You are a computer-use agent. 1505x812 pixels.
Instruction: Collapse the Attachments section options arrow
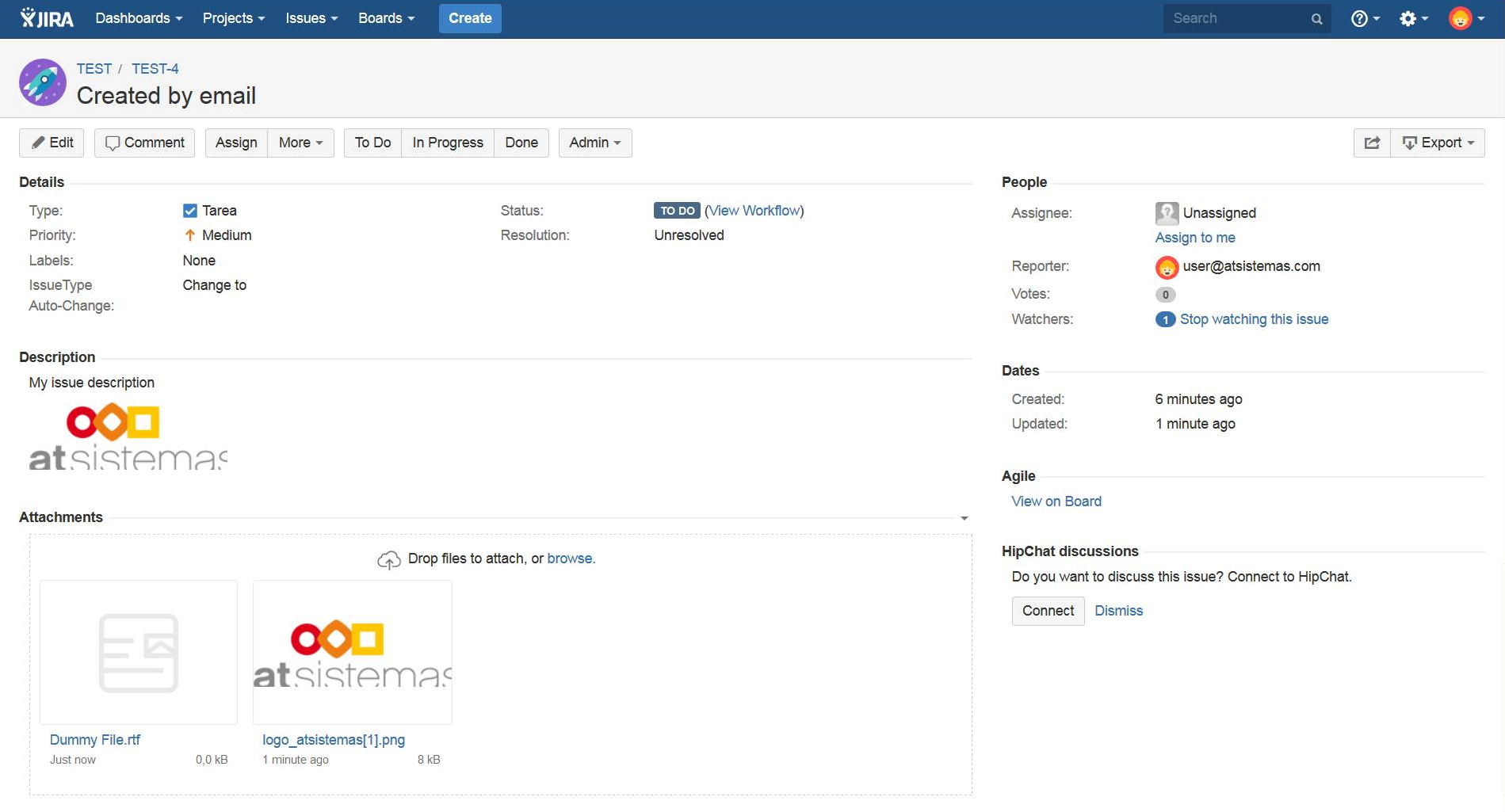[x=964, y=518]
